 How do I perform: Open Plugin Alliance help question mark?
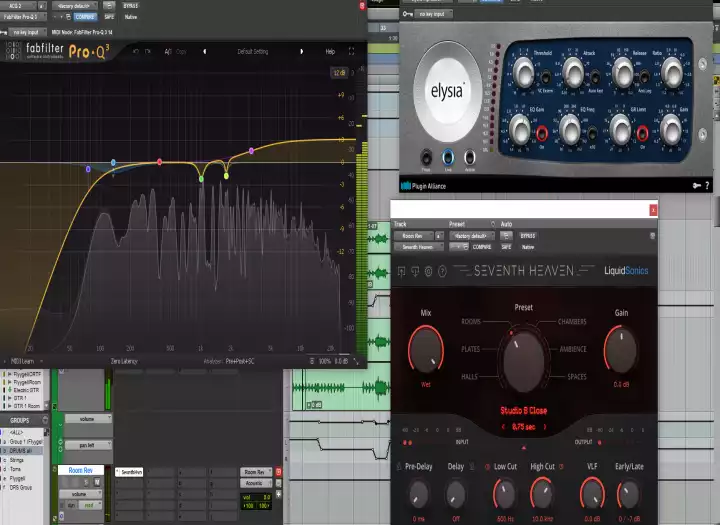[707, 186]
